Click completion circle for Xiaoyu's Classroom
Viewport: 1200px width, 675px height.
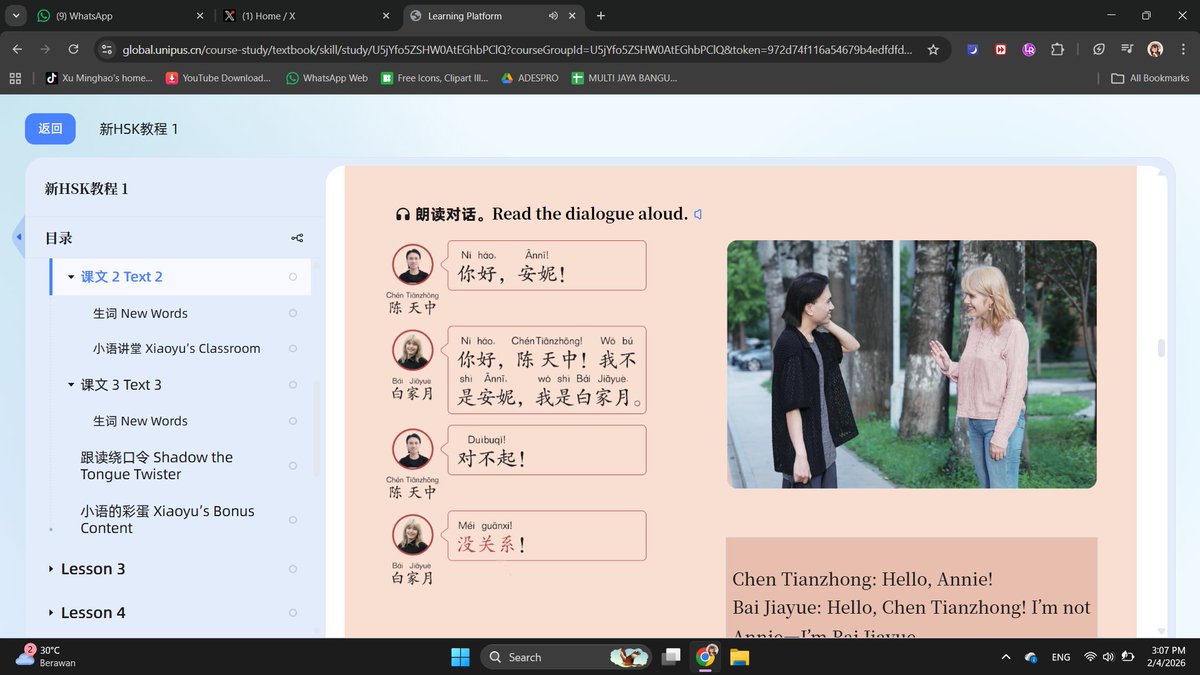(x=293, y=349)
